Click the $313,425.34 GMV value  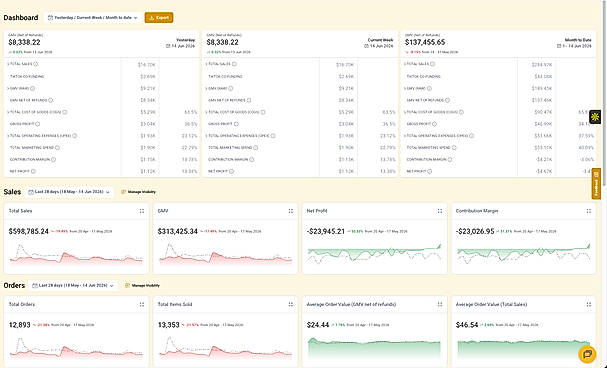point(178,231)
